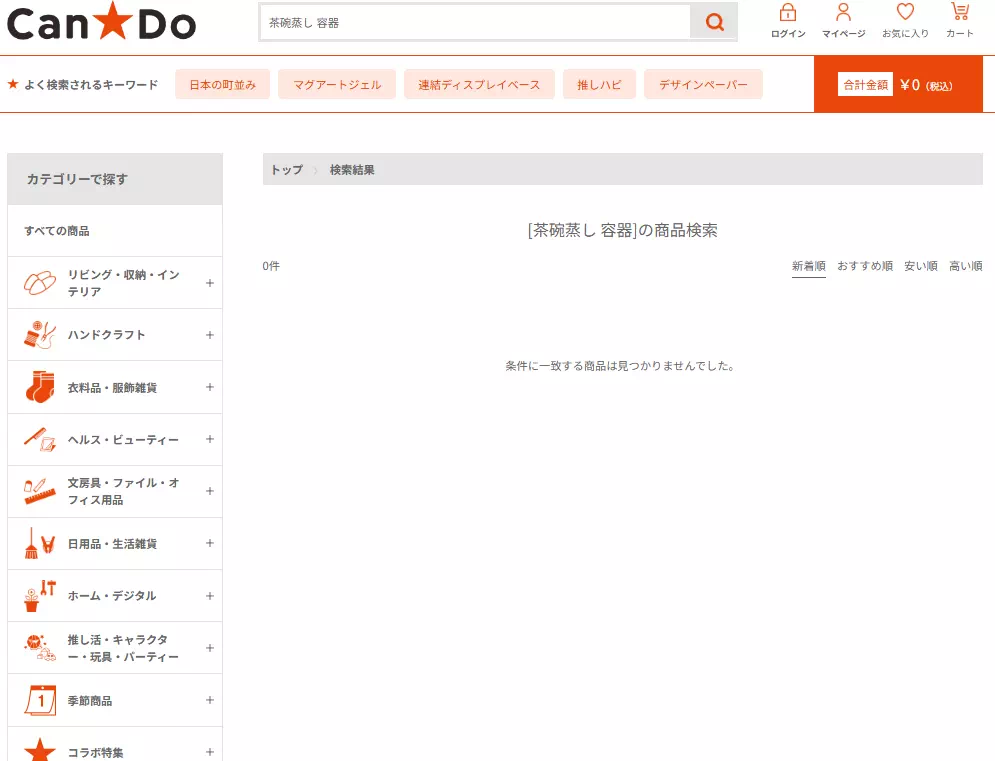Switch sorting to おすすめ順
The image size is (995, 761).
pyautogui.click(x=864, y=266)
